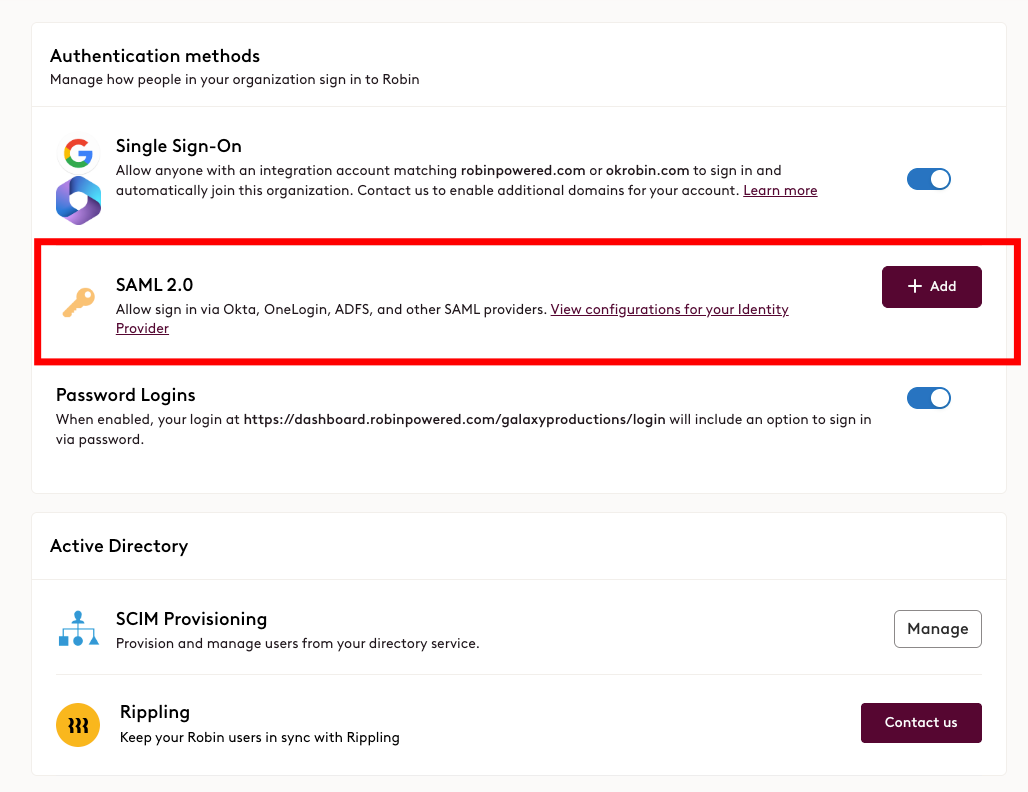1028x792 pixels.
Task: Click Contact us for Rippling
Action: pos(920,723)
